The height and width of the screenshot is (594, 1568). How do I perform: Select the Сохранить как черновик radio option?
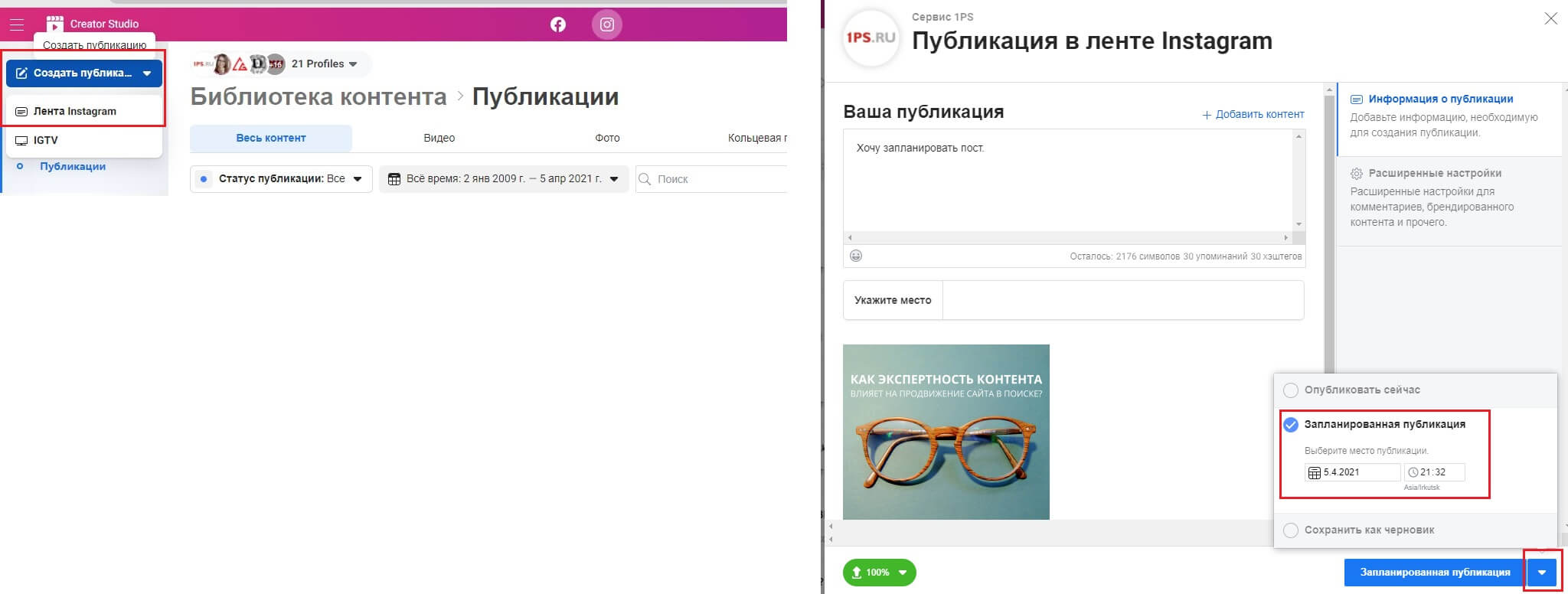(x=1291, y=530)
